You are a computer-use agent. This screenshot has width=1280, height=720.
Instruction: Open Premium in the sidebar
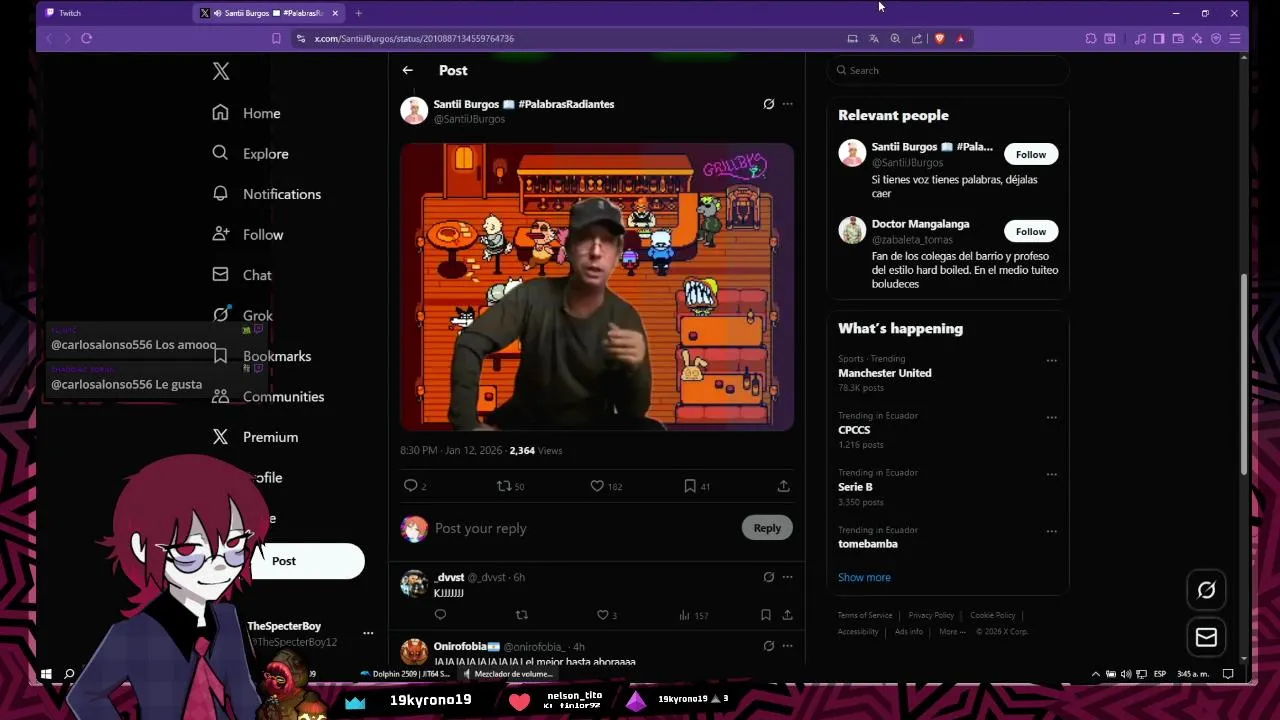coord(255,437)
